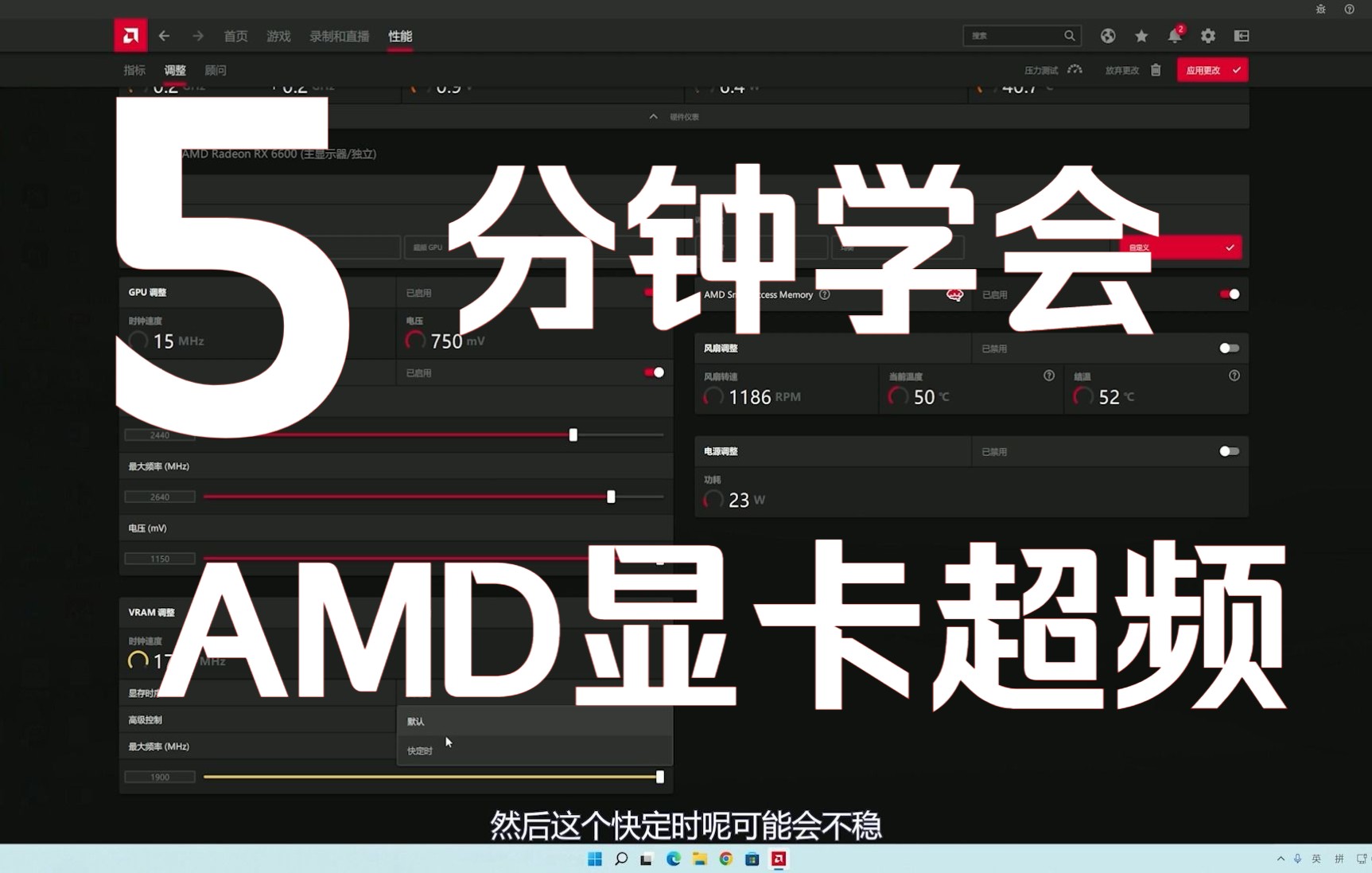Open the notifications bell with 2 alerts
Image resolution: width=1372 pixels, height=873 pixels.
pyautogui.click(x=1175, y=36)
